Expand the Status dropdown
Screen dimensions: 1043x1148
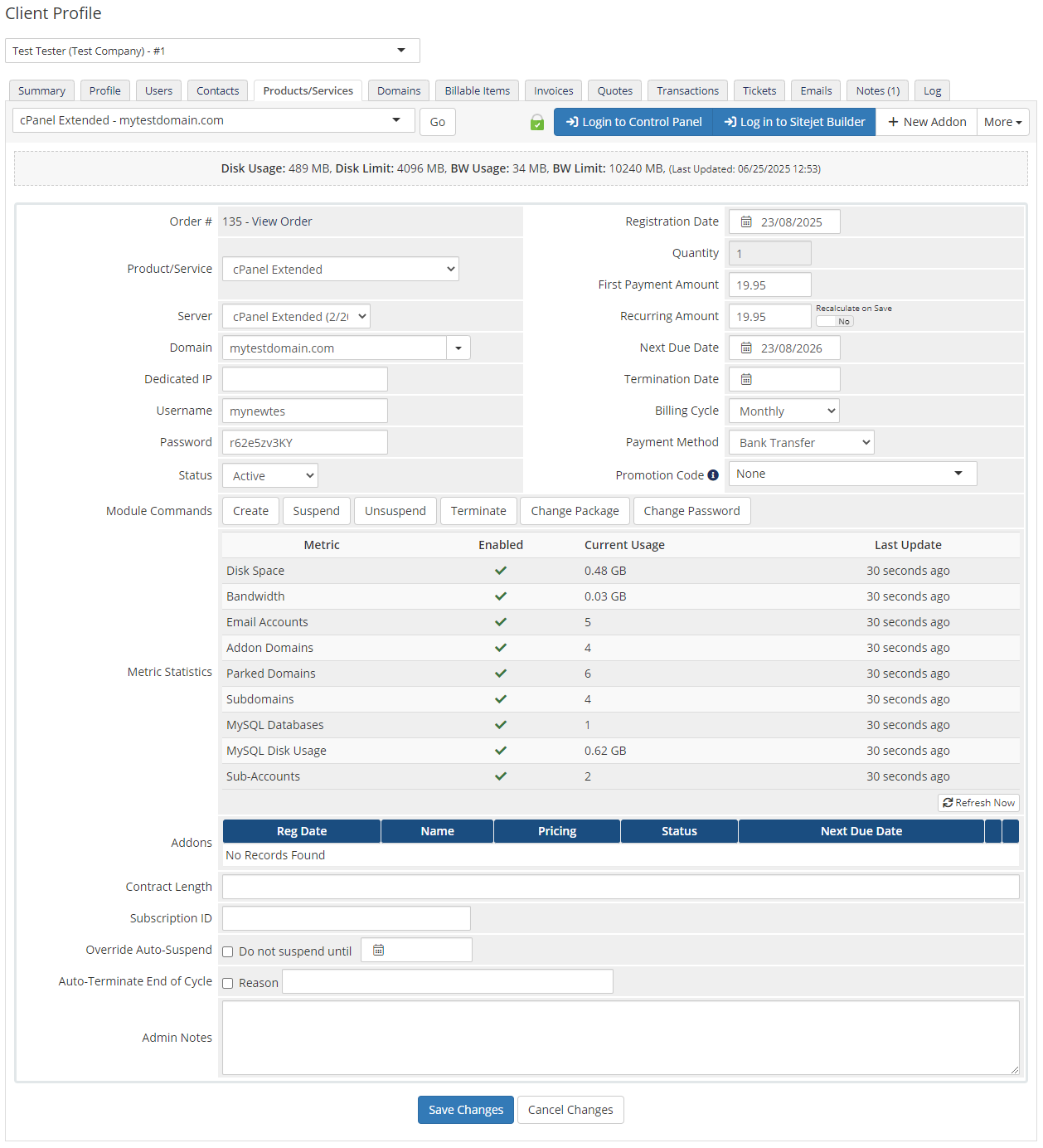[270, 476]
